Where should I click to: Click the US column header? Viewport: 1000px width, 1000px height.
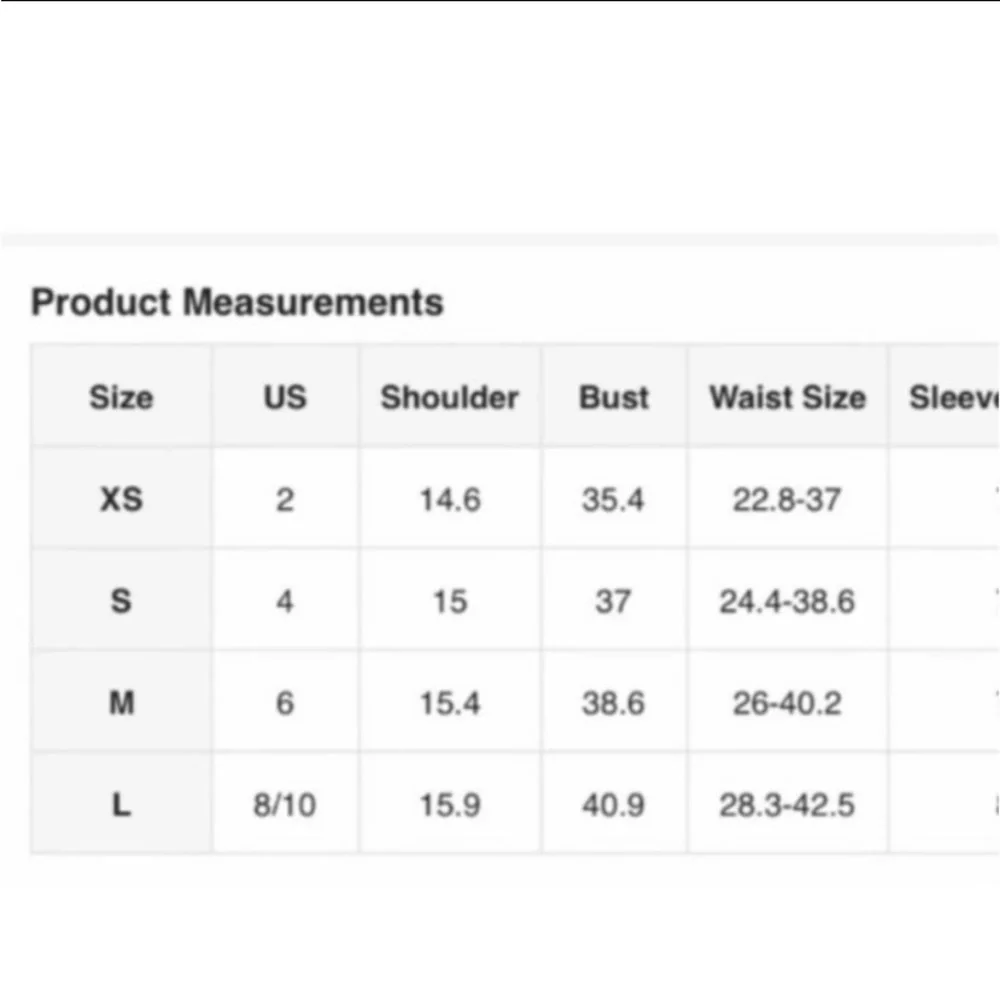tap(285, 397)
